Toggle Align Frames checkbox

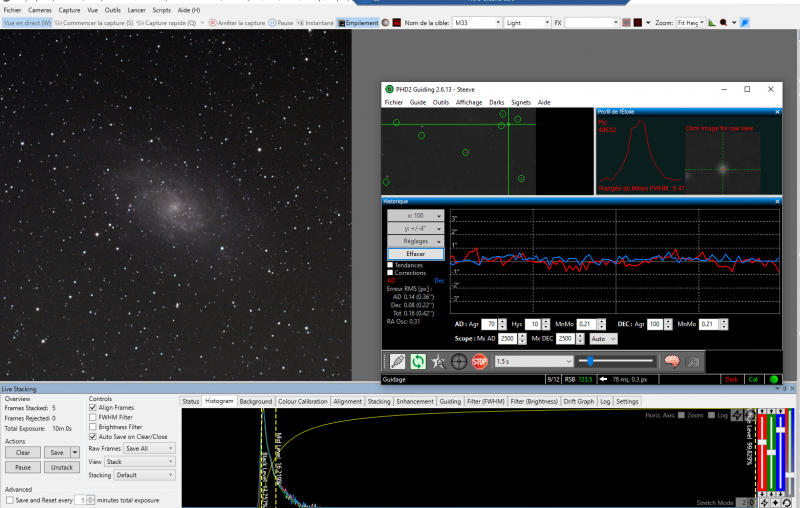click(93, 408)
